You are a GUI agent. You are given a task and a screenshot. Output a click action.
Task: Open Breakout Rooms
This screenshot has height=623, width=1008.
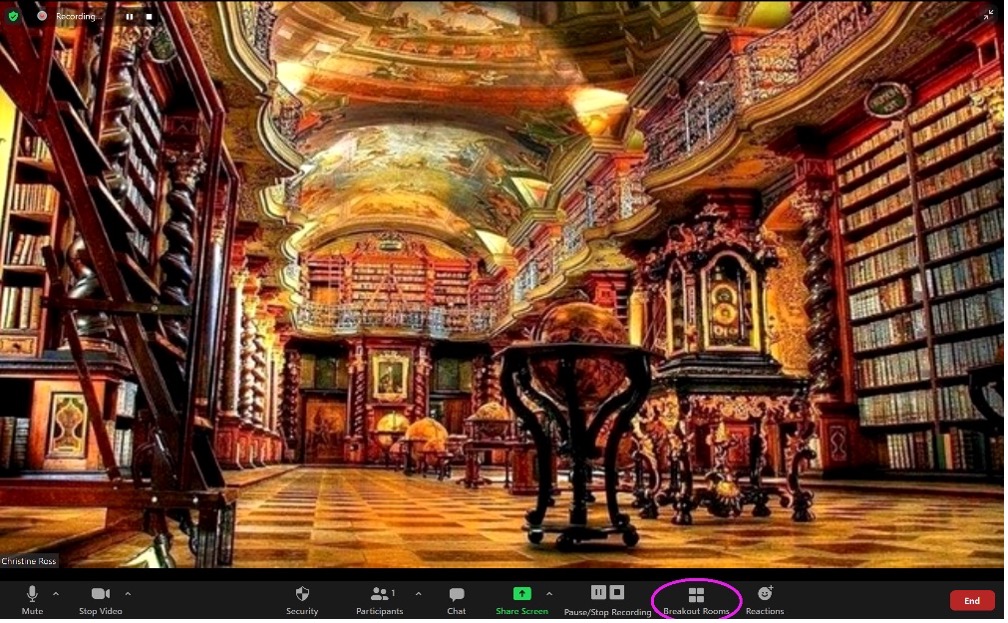coord(696,600)
